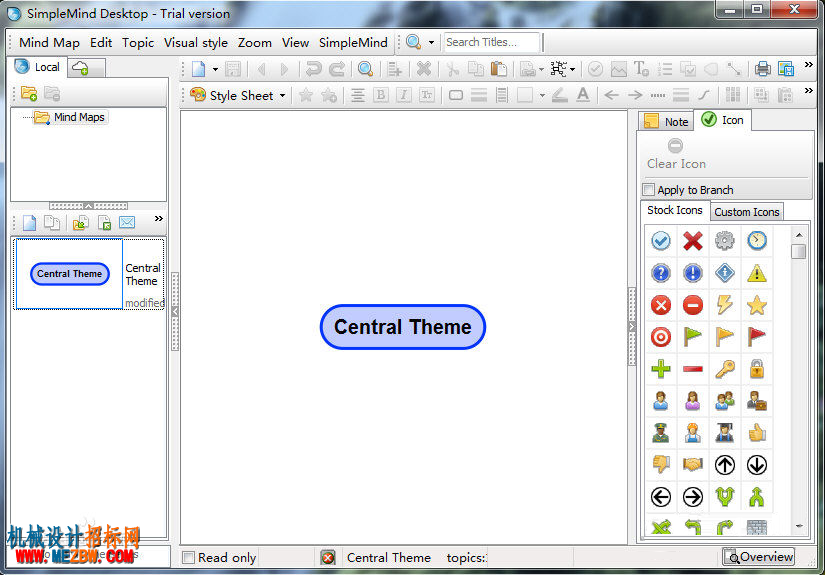Expand the top toolbar overflow chevron

pos(809,65)
